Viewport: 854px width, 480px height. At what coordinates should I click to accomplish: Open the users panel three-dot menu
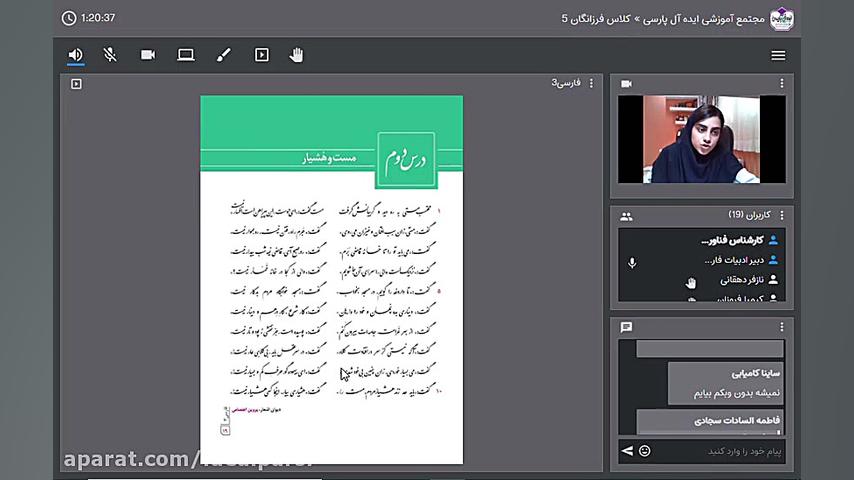[782, 215]
